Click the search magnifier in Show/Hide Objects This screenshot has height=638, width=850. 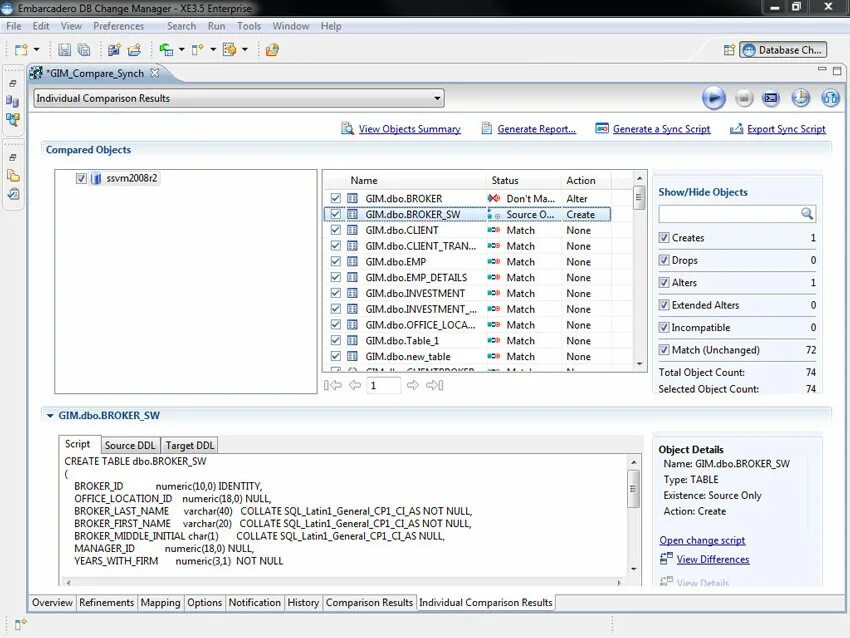point(807,214)
